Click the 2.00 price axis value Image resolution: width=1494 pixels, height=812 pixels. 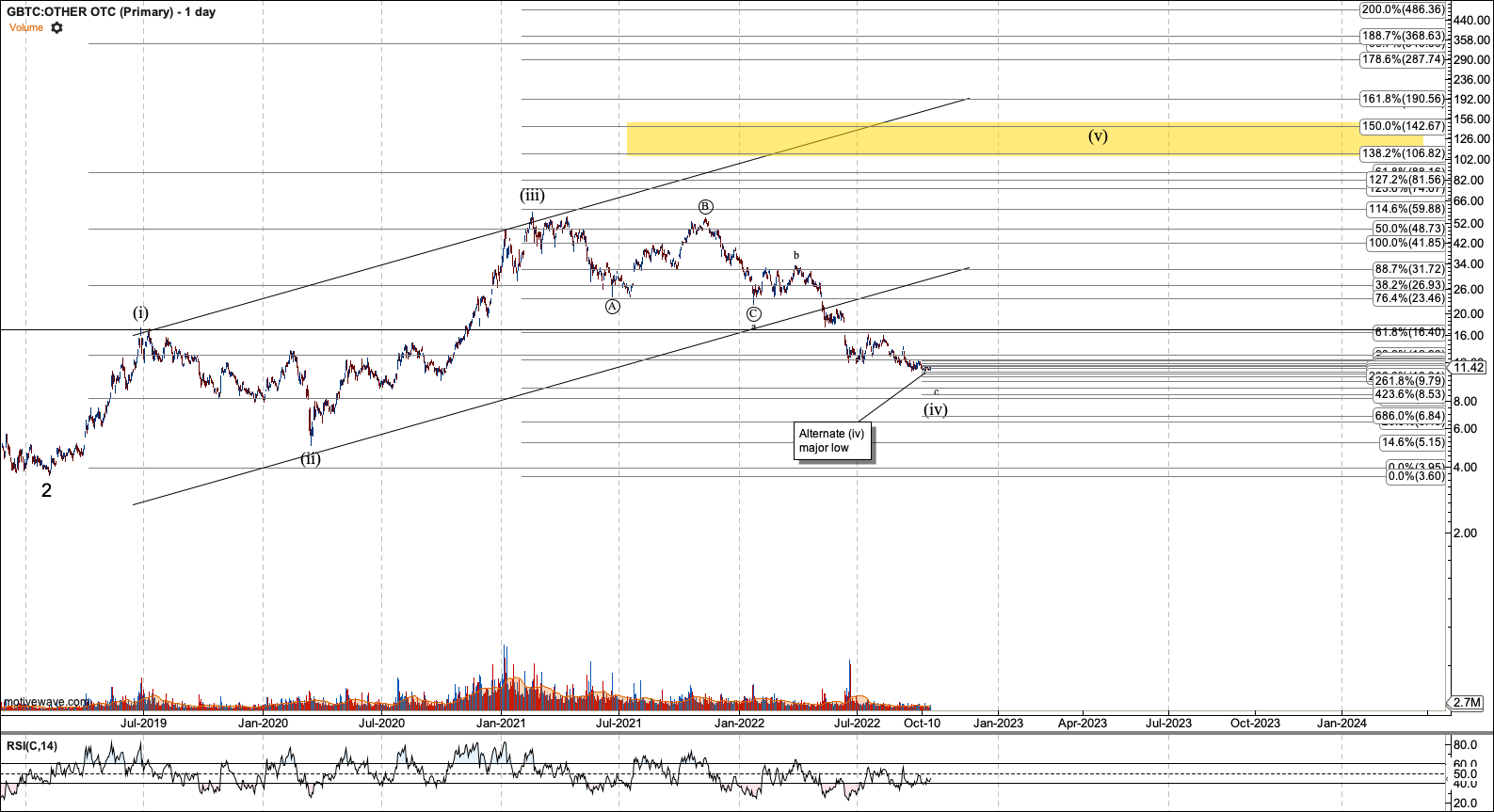coord(1464,533)
